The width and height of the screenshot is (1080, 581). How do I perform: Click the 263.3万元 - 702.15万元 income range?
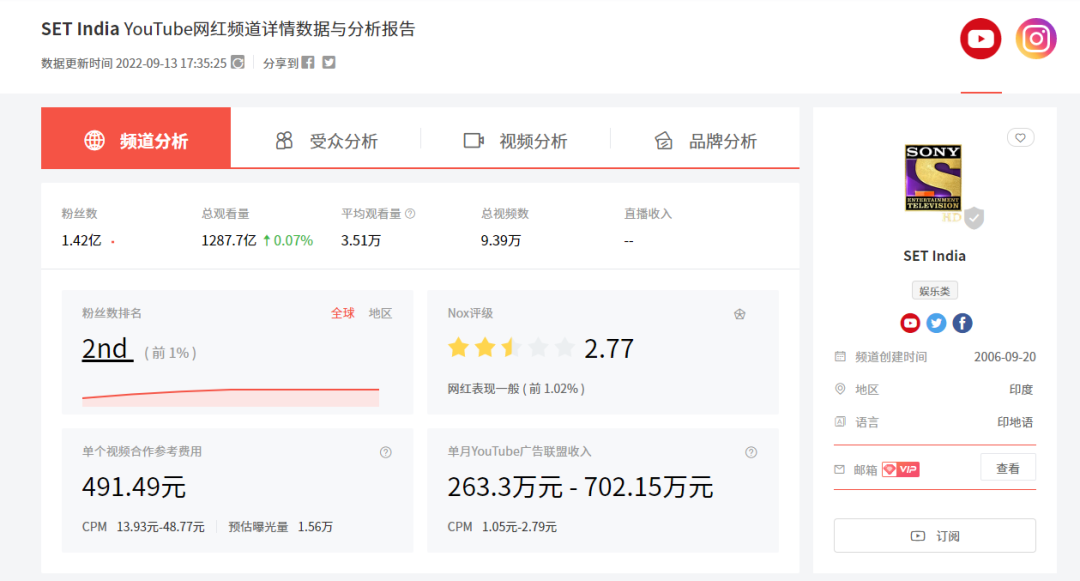[x=580, y=487]
